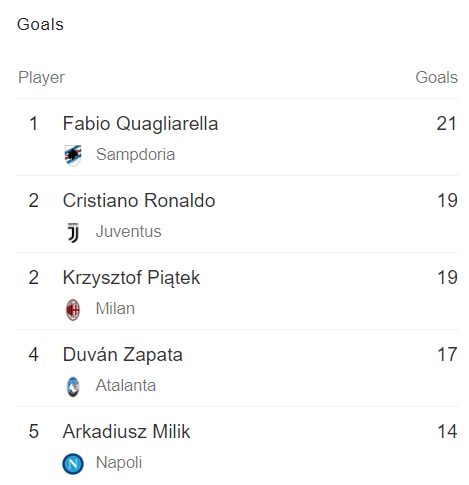This screenshot has height=485, width=469.
Task: Click Quagliarella's 21 goals value
Action: click(x=446, y=124)
